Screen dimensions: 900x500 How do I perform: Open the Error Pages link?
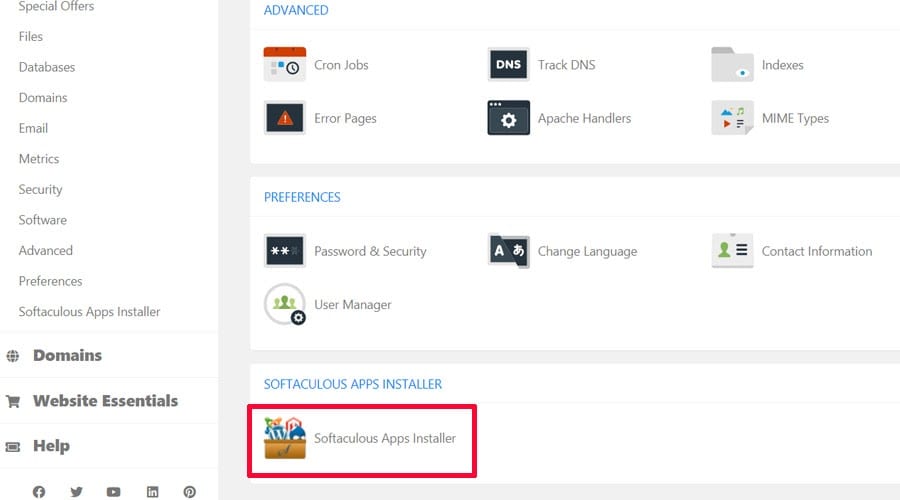point(345,118)
